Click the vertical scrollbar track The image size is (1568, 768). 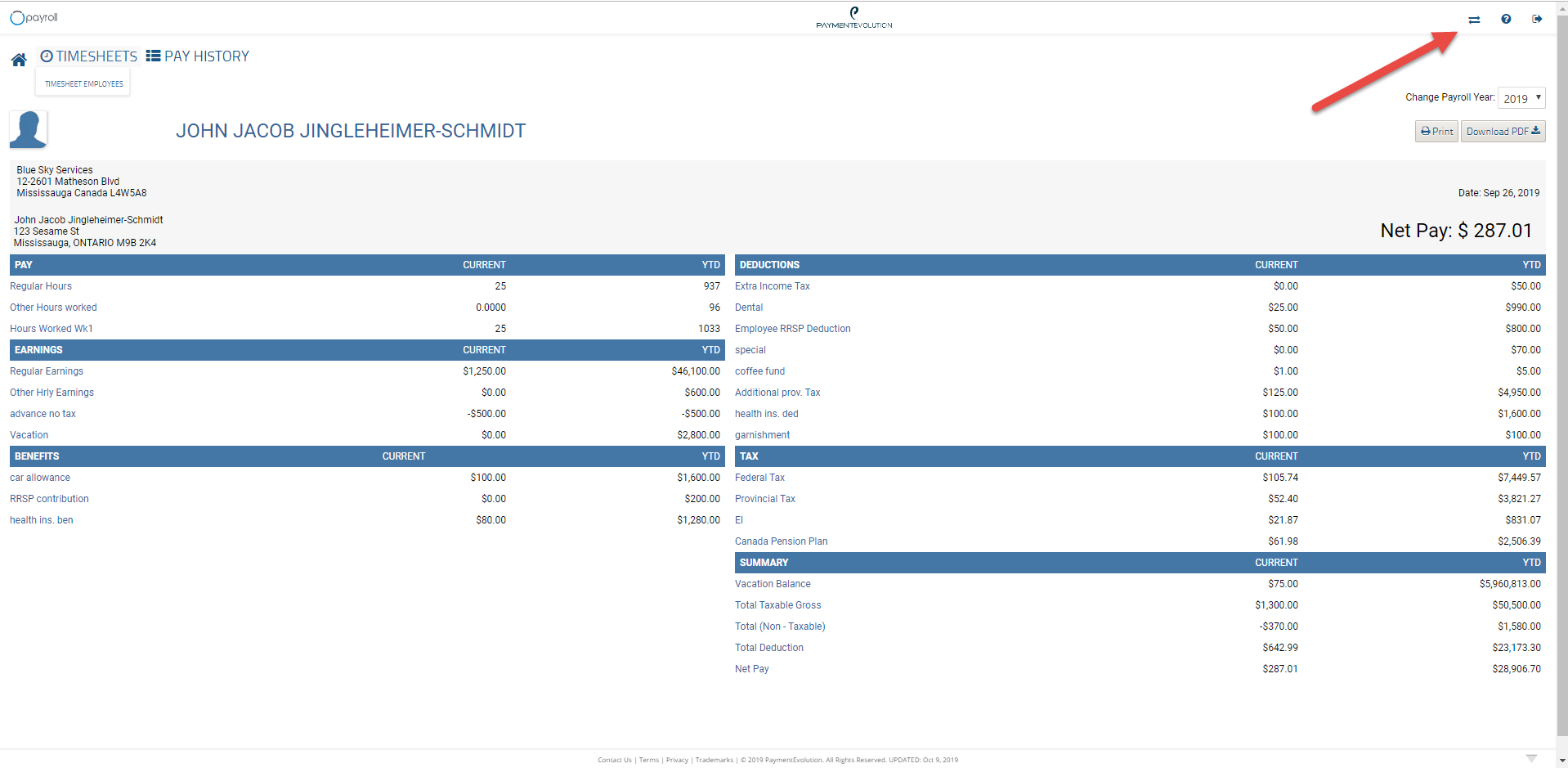point(1562,409)
